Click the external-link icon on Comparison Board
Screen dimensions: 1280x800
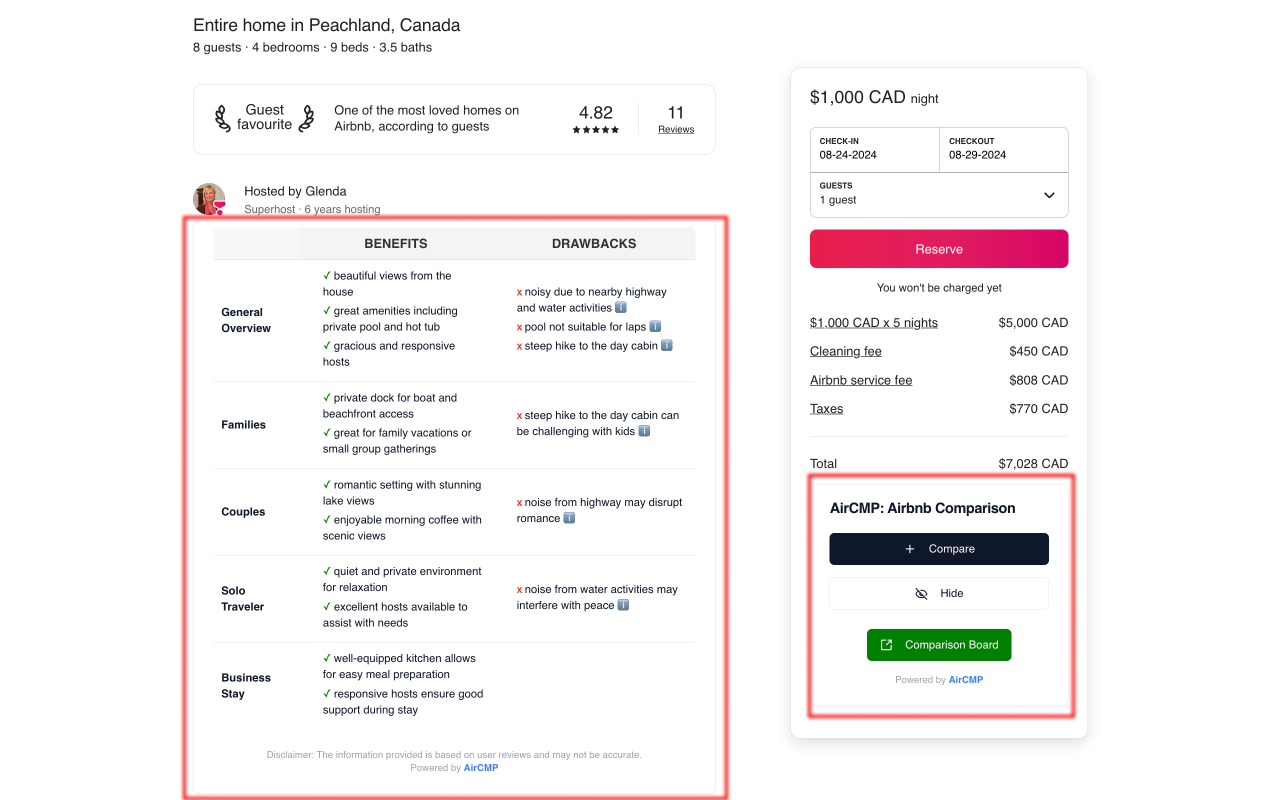pos(885,645)
